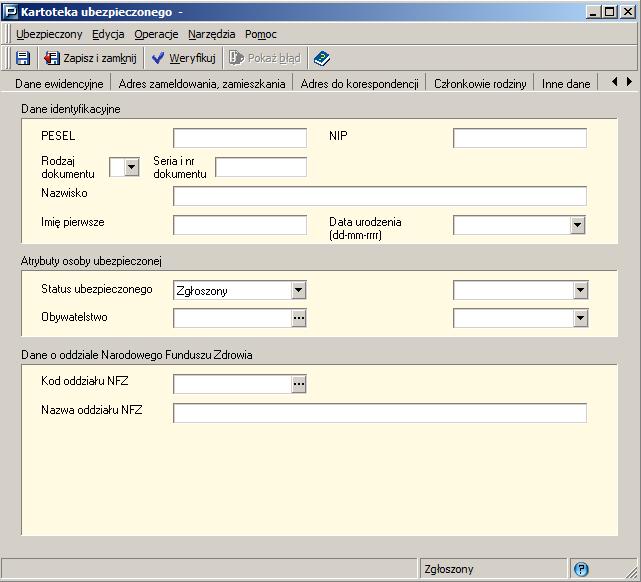Screen dimensions: 641x582
Task: Open the Operacje menu
Action: tap(156, 34)
